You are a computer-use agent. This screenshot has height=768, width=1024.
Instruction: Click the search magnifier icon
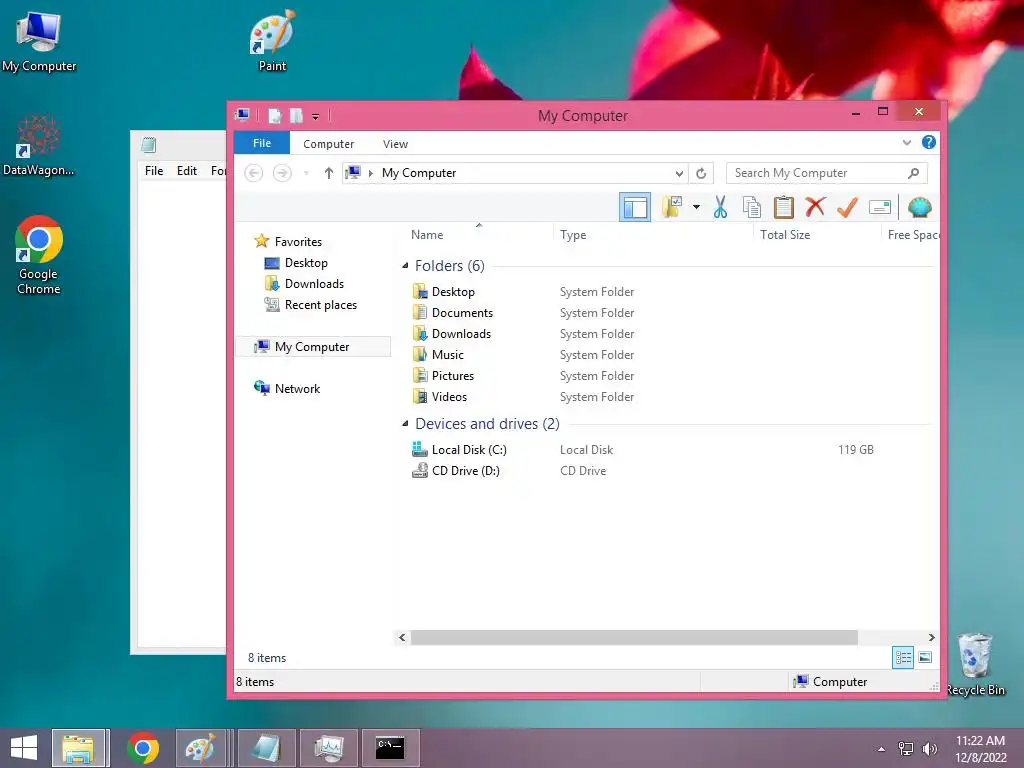click(914, 173)
